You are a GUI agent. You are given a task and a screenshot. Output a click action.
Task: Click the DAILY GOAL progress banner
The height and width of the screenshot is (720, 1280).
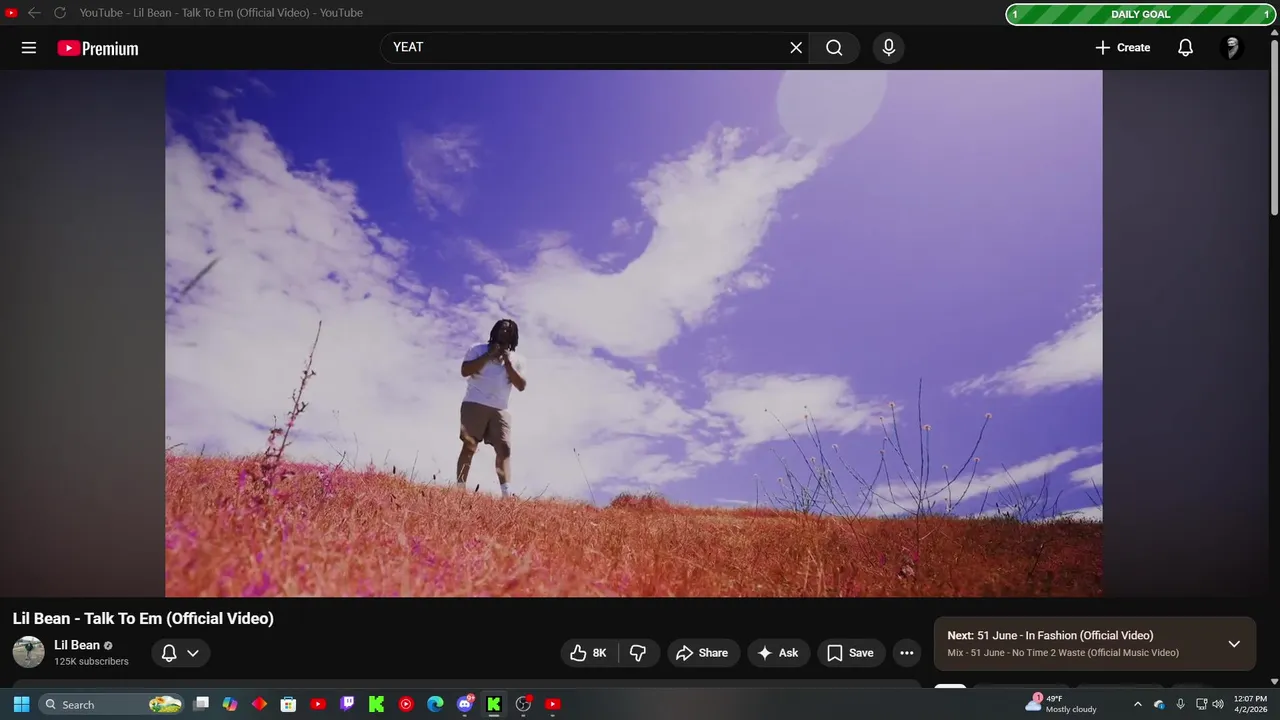click(x=1141, y=14)
